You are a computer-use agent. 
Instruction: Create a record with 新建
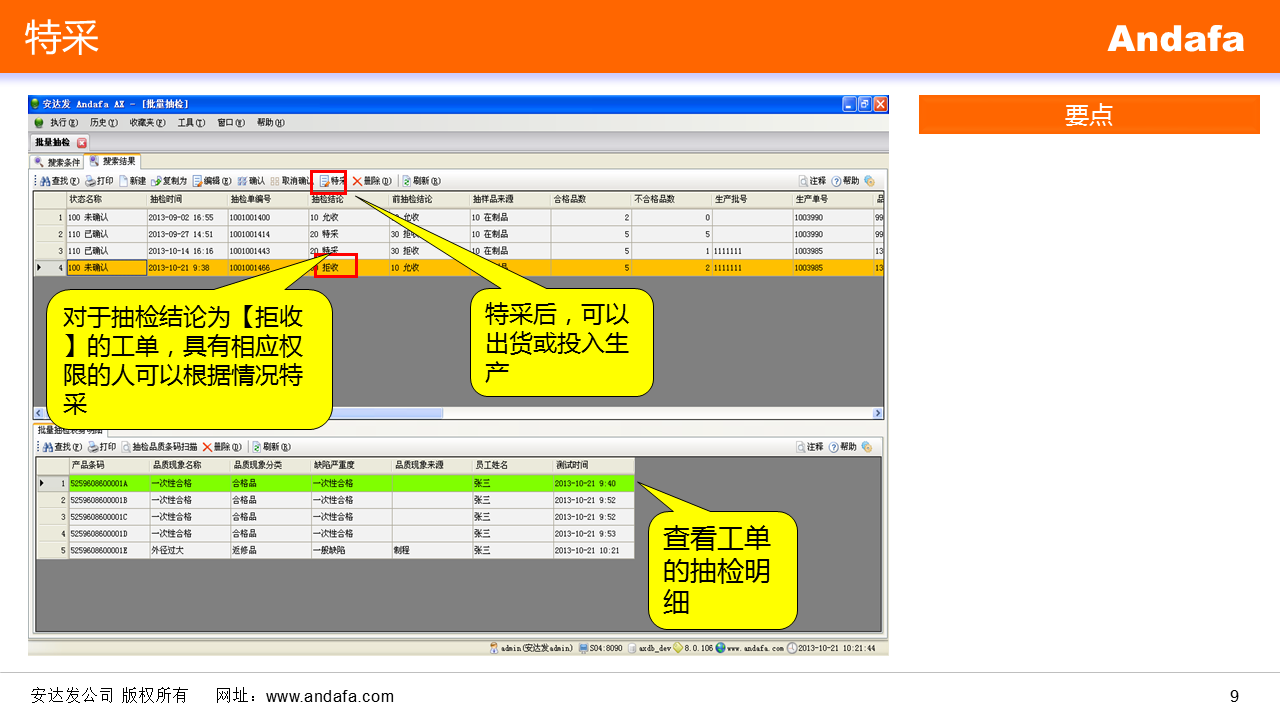tap(132, 181)
